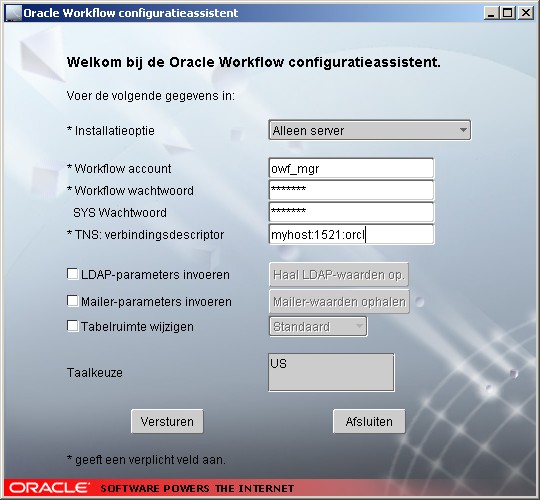540x500 pixels.
Task: Minimize the configuratieassistent window
Action: pyautogui.click(x=491, y=13)
